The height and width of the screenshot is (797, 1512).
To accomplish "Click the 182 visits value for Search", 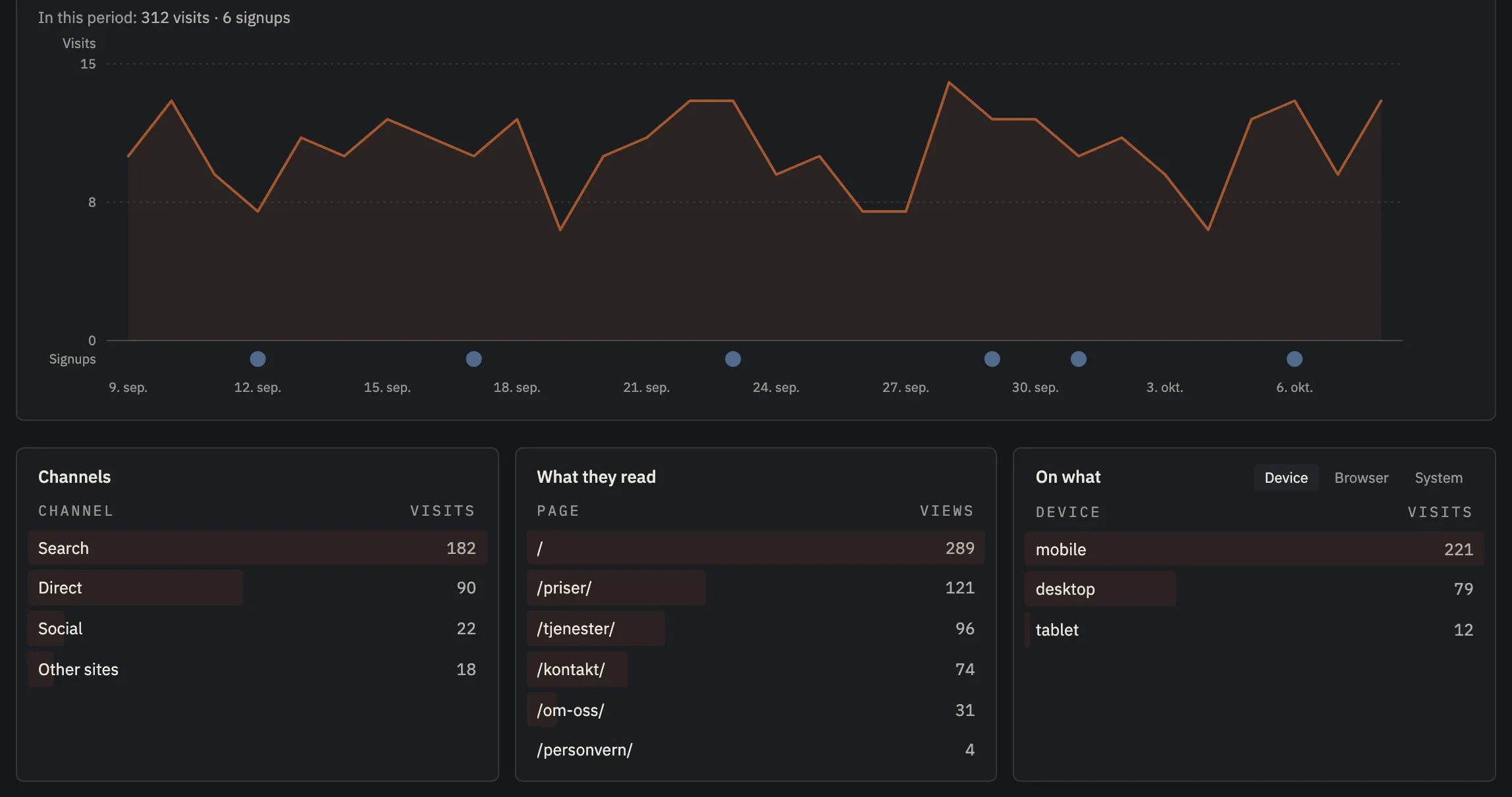I will pos(461,548).
